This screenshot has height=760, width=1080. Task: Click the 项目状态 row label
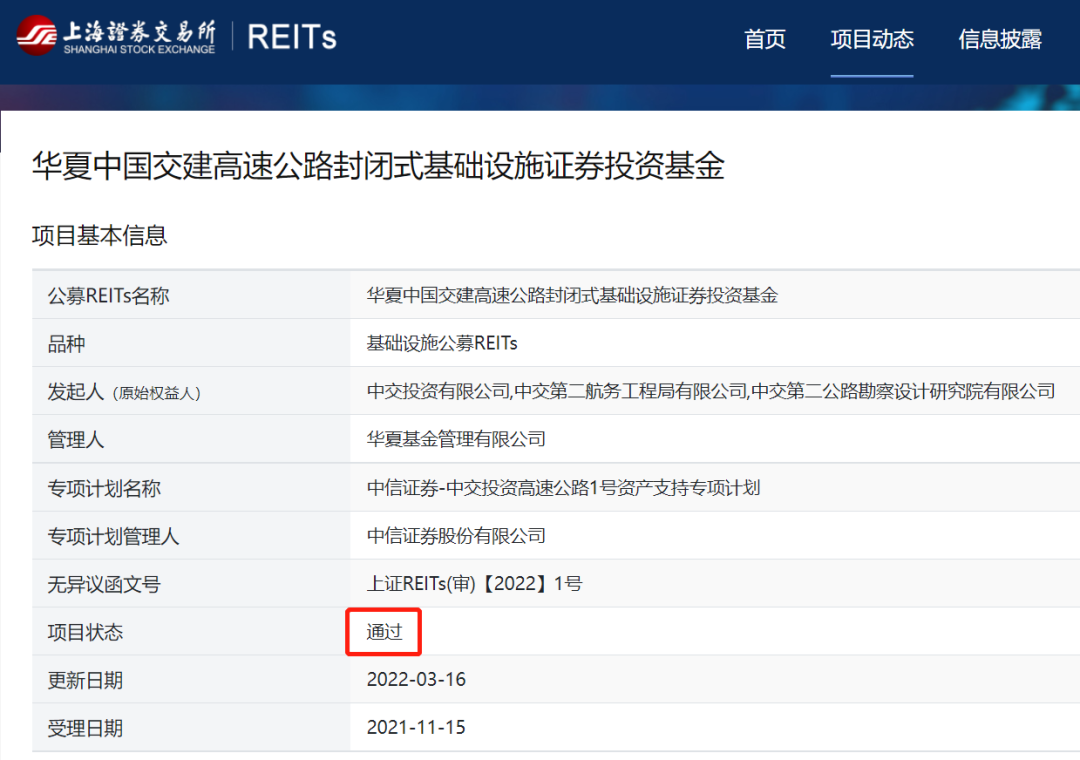85,632
